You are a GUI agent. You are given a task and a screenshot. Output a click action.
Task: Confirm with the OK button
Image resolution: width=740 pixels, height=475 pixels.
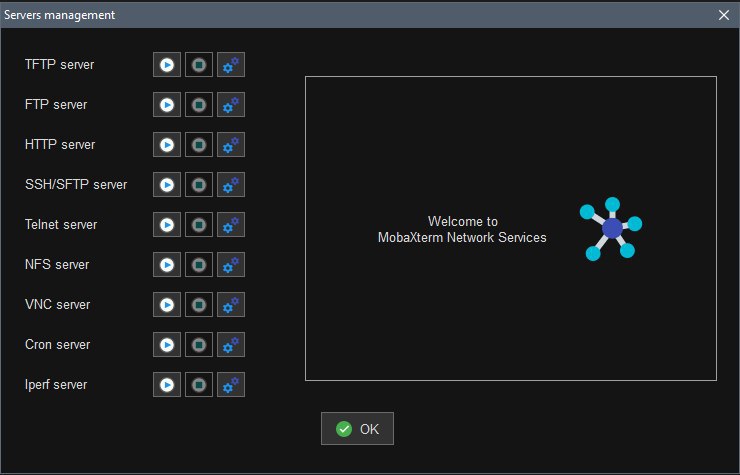click(x=357, y=429)
